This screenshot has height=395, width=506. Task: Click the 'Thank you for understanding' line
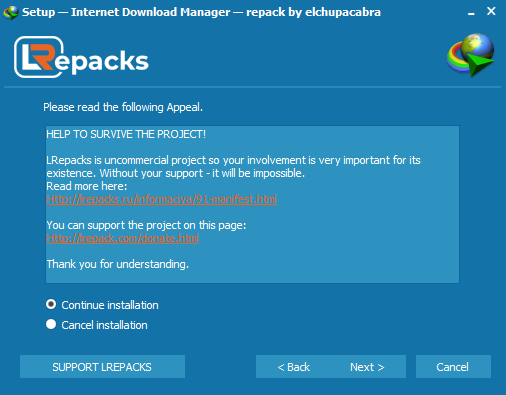tap(118, 264)
